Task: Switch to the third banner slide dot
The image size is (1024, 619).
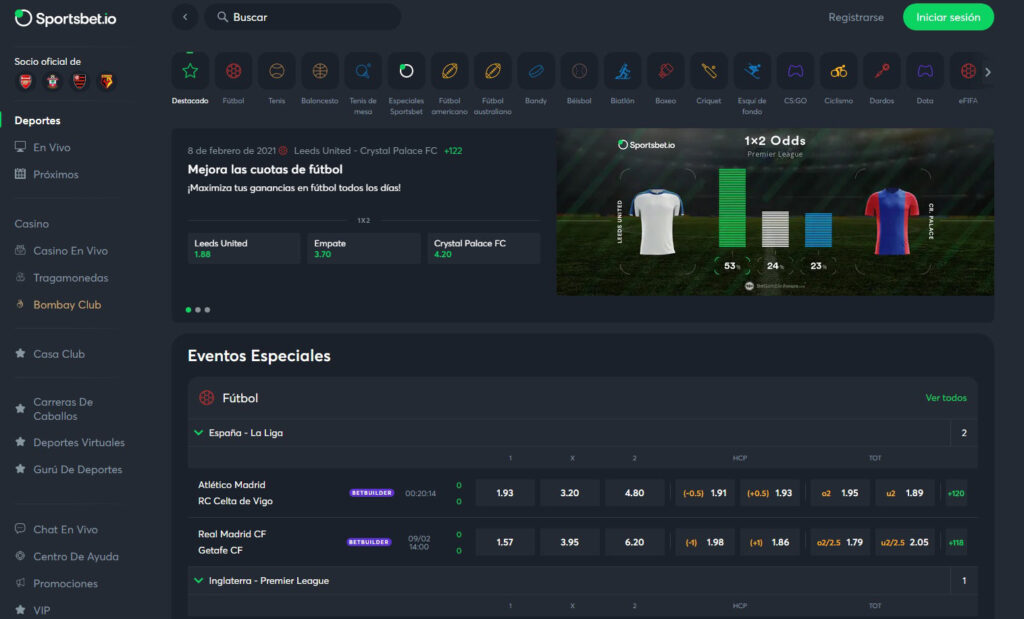Action: coord(207,310)
